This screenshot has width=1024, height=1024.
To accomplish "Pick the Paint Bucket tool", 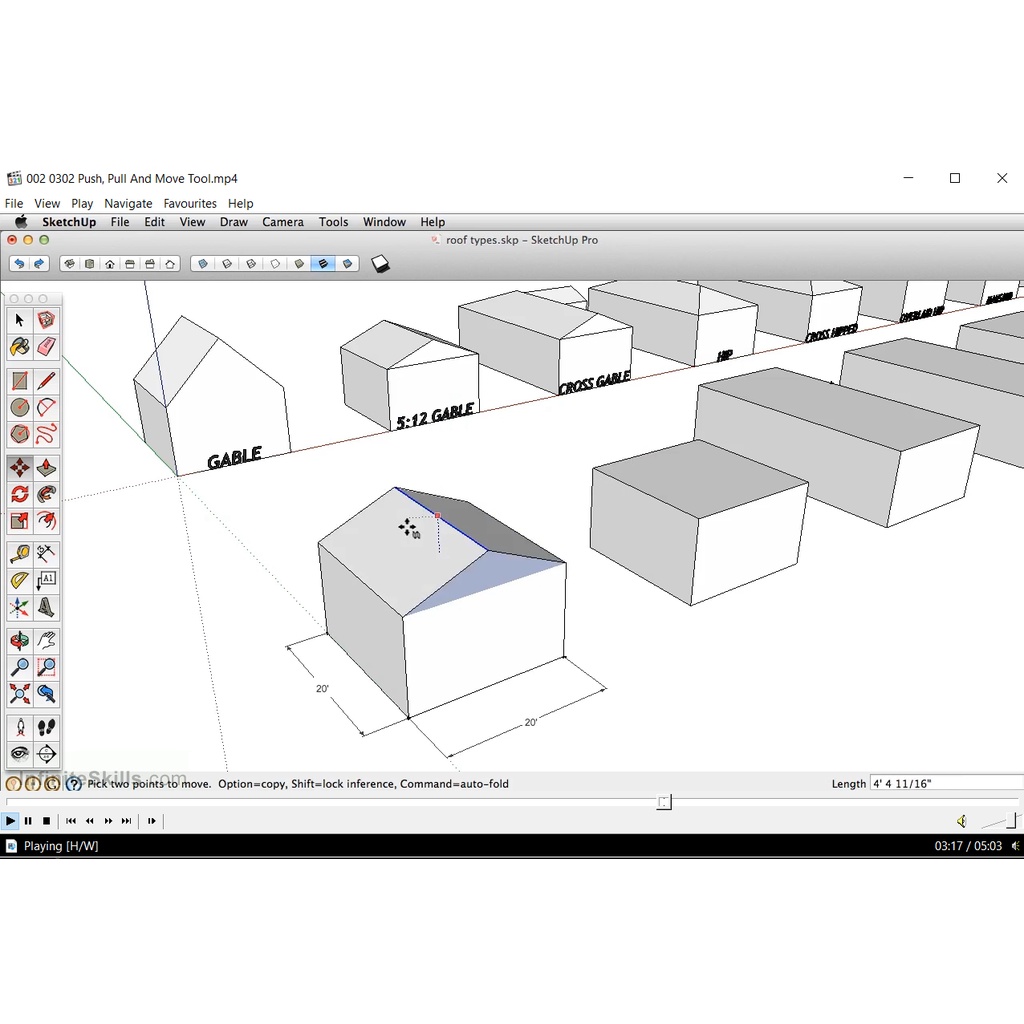I will tap(19, 347).
